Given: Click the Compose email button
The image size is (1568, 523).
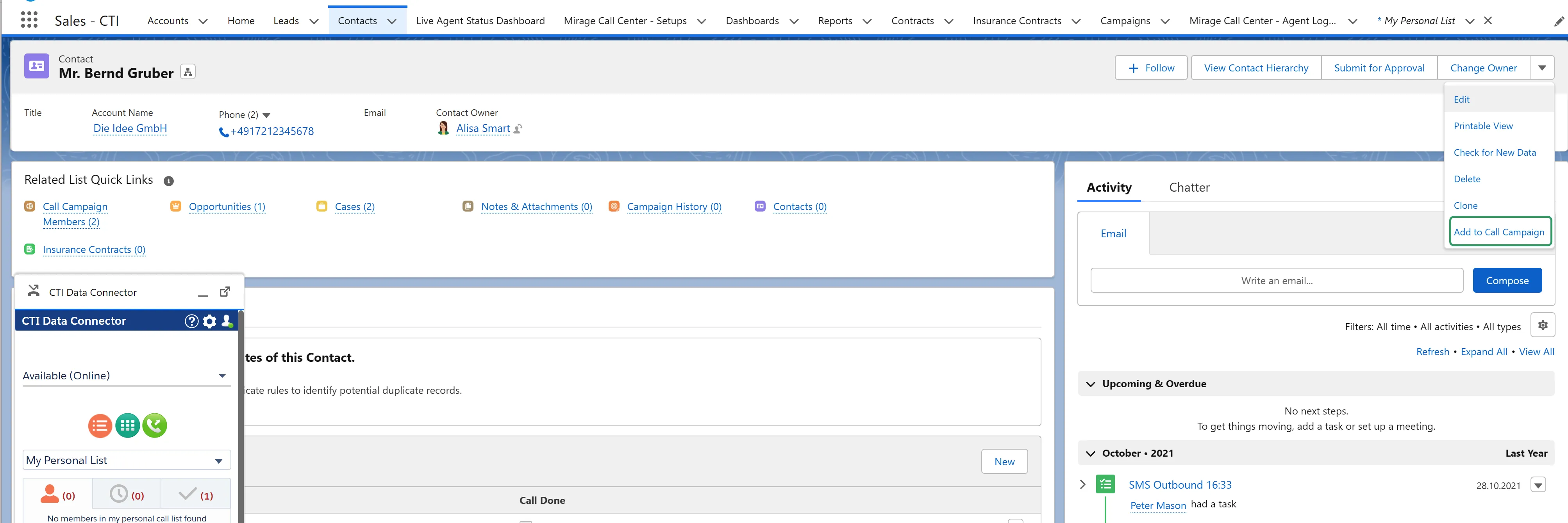Looking at the screenshot, I should [1507, 280].
